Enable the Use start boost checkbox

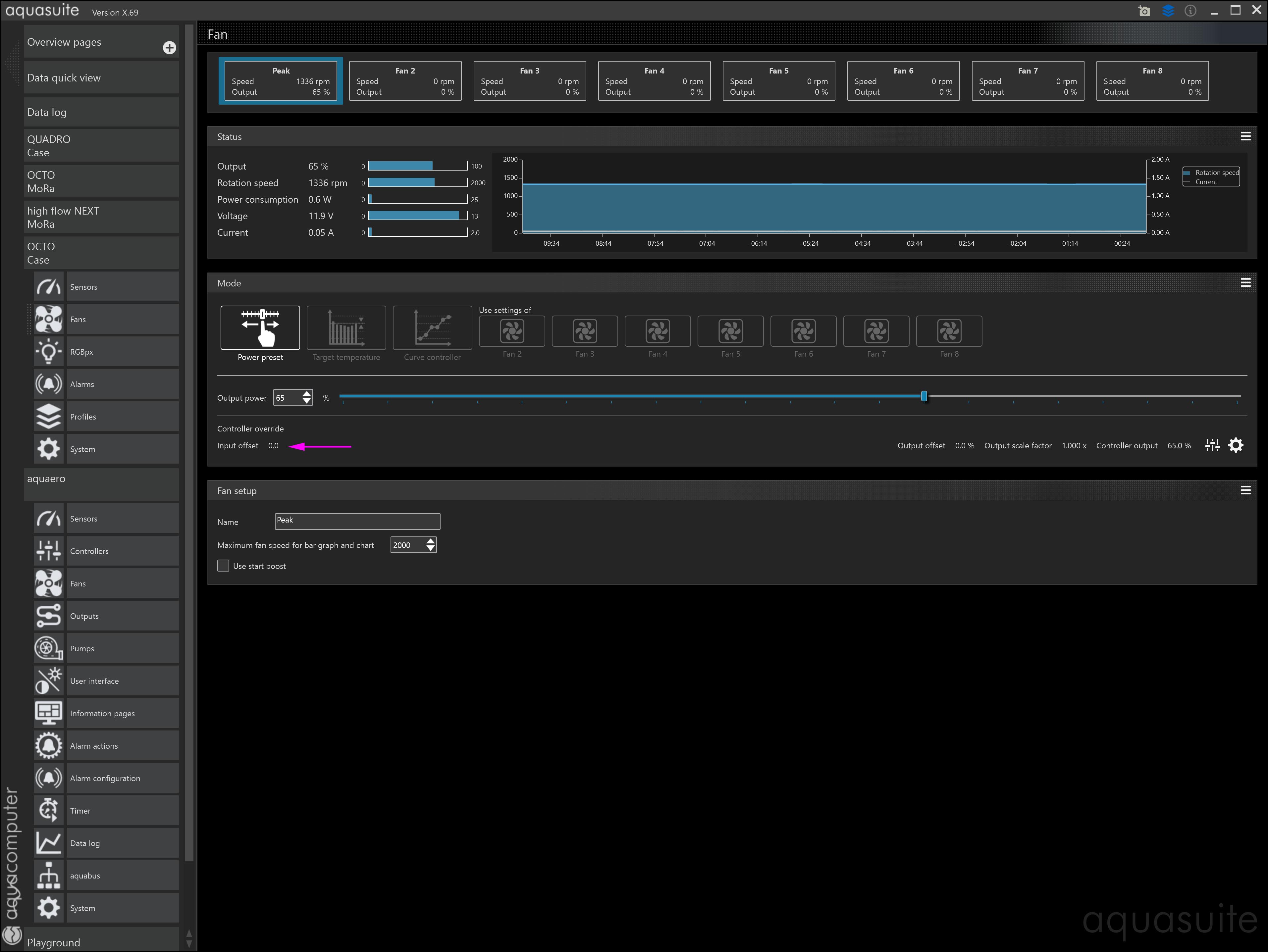tap(224, 566)
